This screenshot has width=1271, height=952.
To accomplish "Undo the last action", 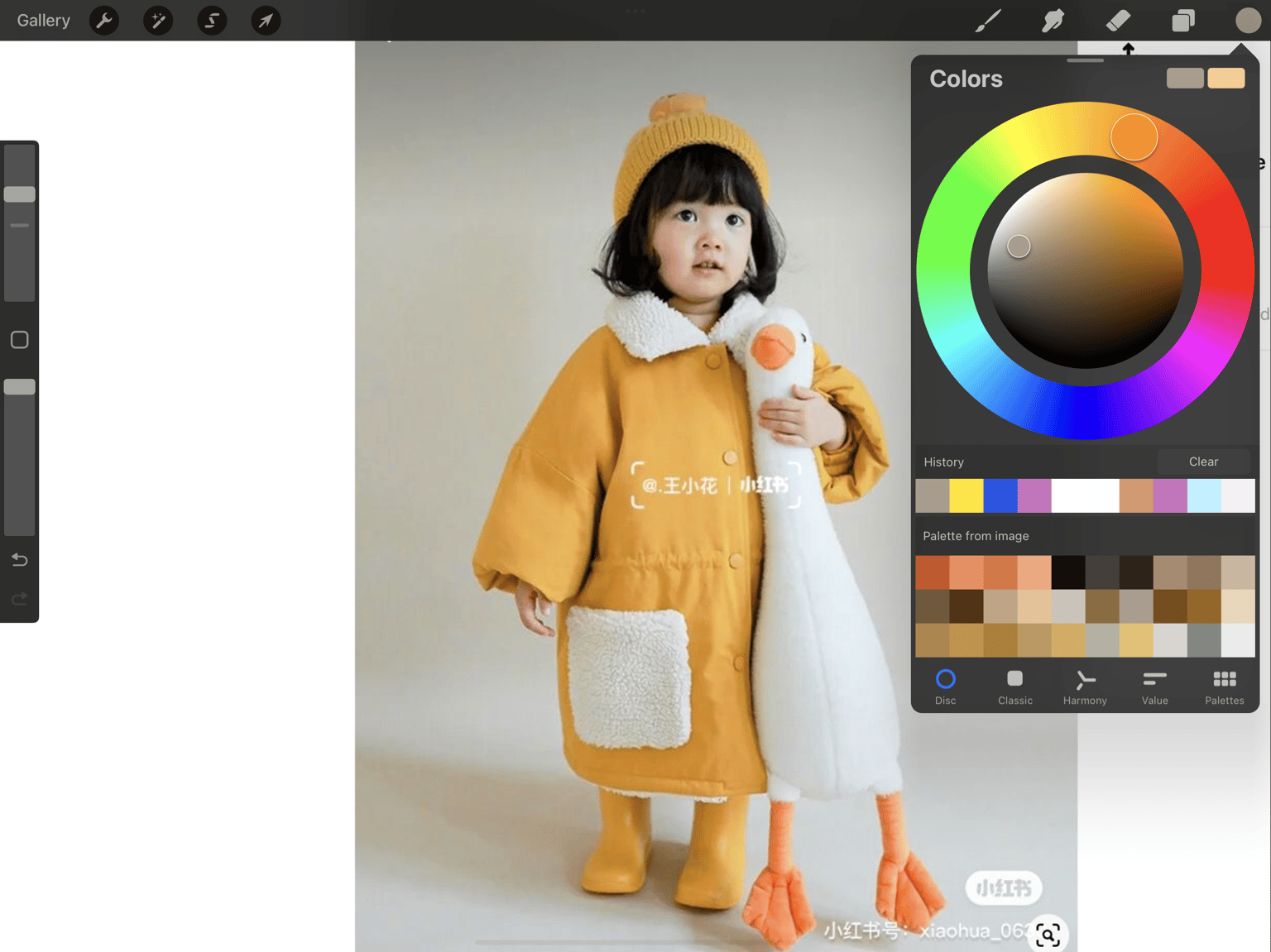I will 20,560.
